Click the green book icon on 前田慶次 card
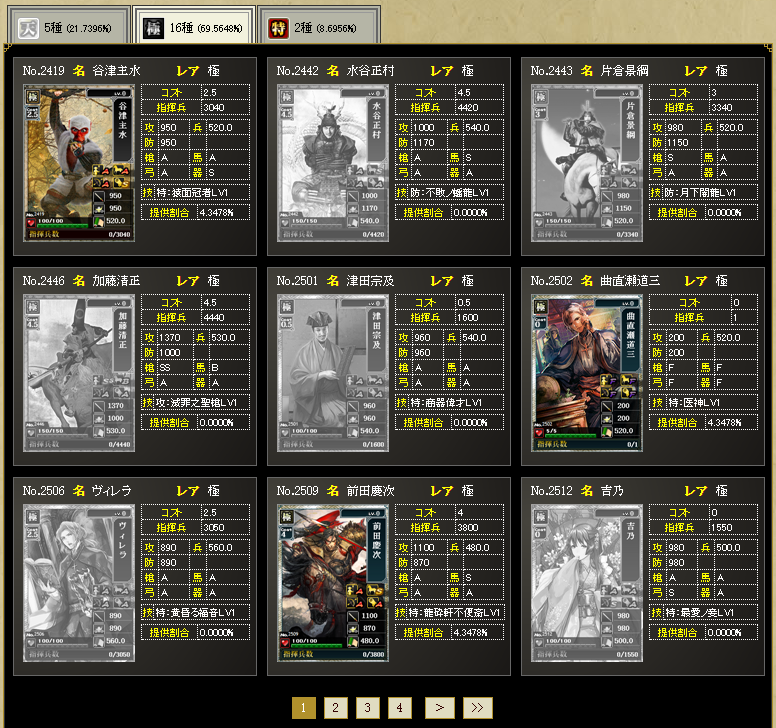 (353, 641)
